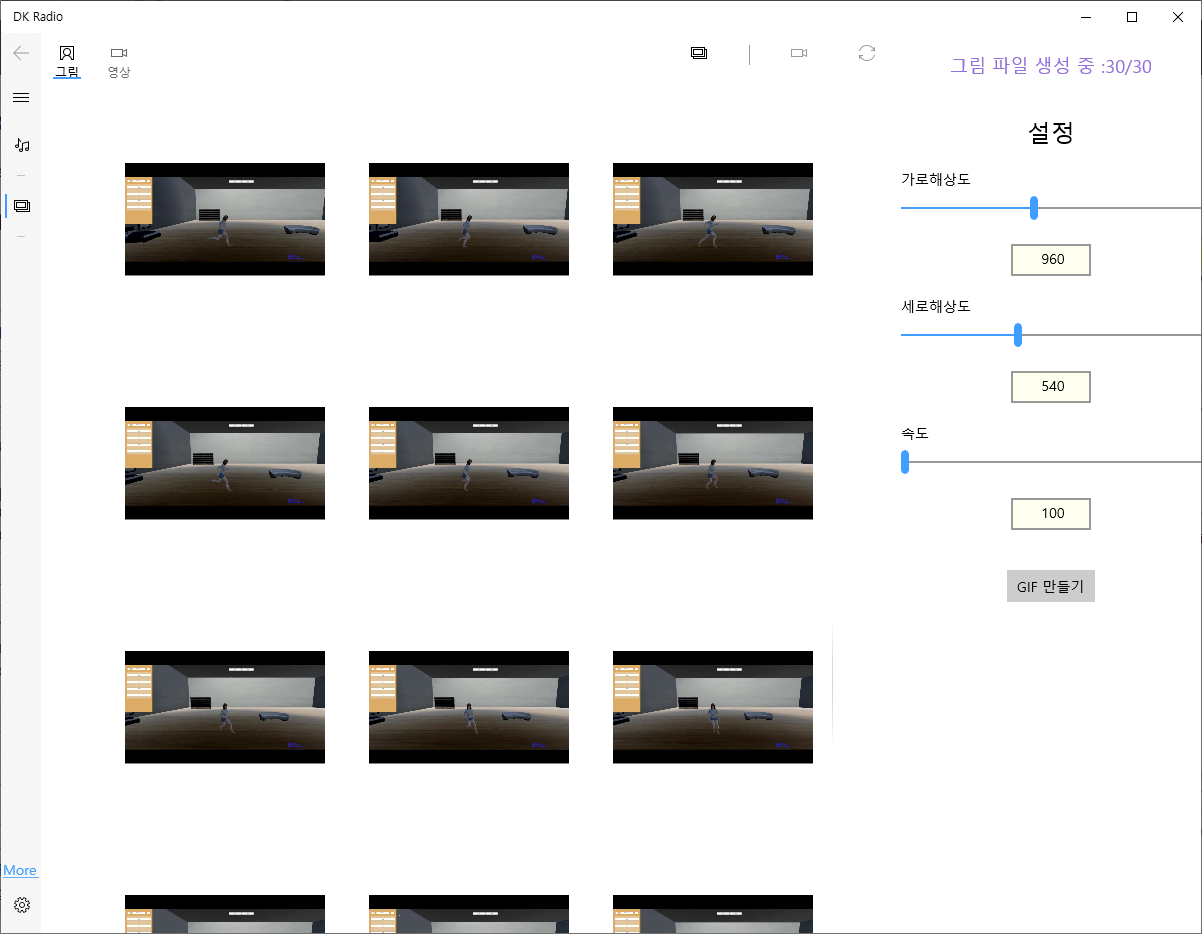Open the hamburger navigation menu
This screenshot has height=934, width=1202.
21,97
